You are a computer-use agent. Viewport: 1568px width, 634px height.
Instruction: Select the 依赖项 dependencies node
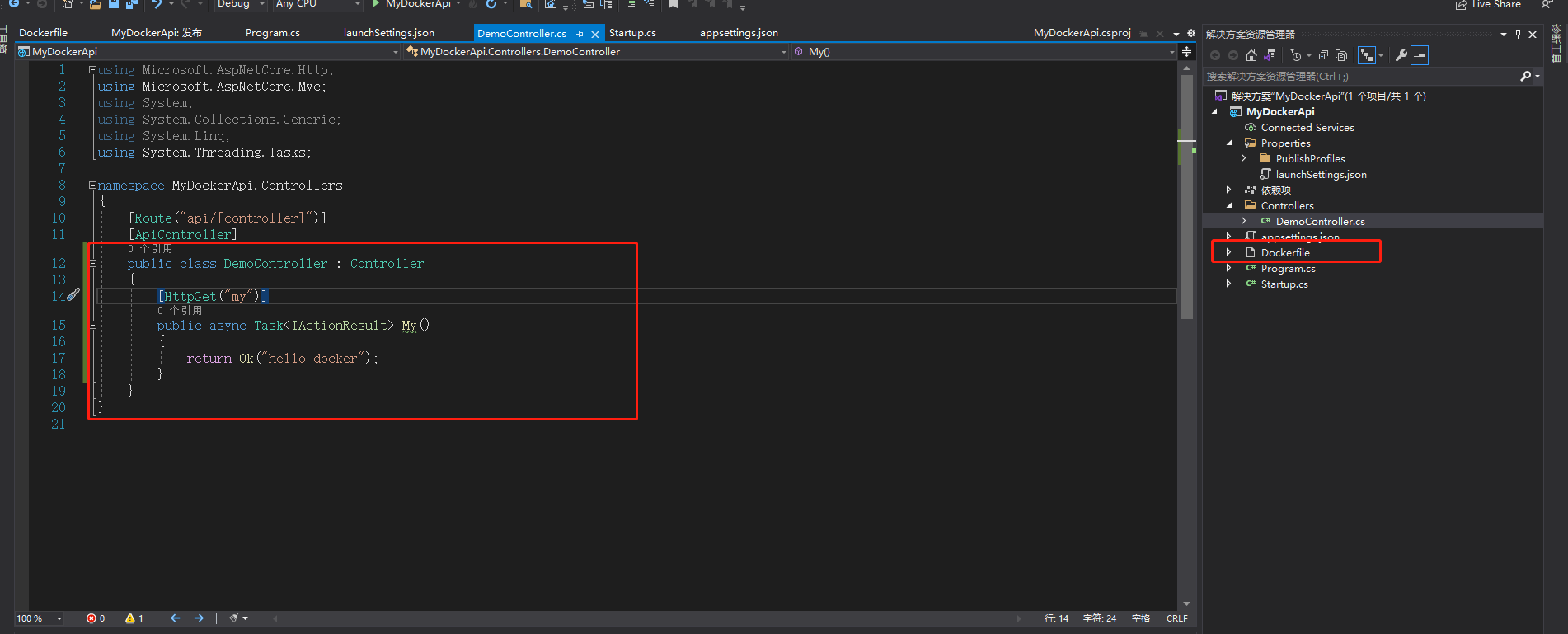point(1276,190)
